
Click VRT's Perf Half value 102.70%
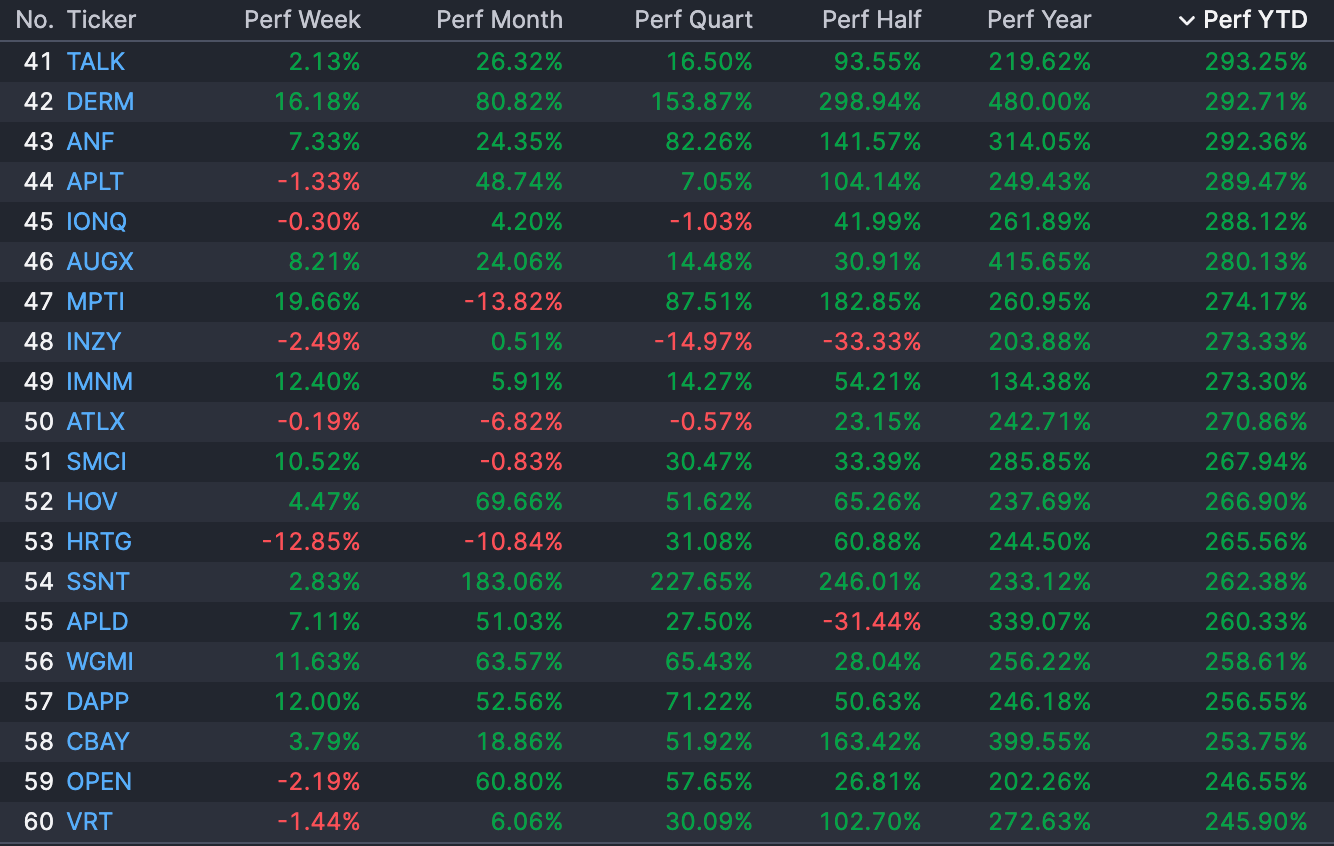click(870, 822)
